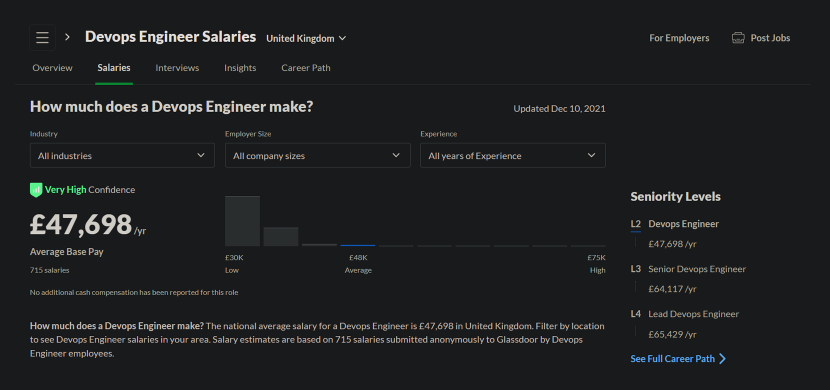The width and height of the screenshot is (830, 390).
Task: Click the breadcrumb arrow beside the menu
Action: pos(67,37)
